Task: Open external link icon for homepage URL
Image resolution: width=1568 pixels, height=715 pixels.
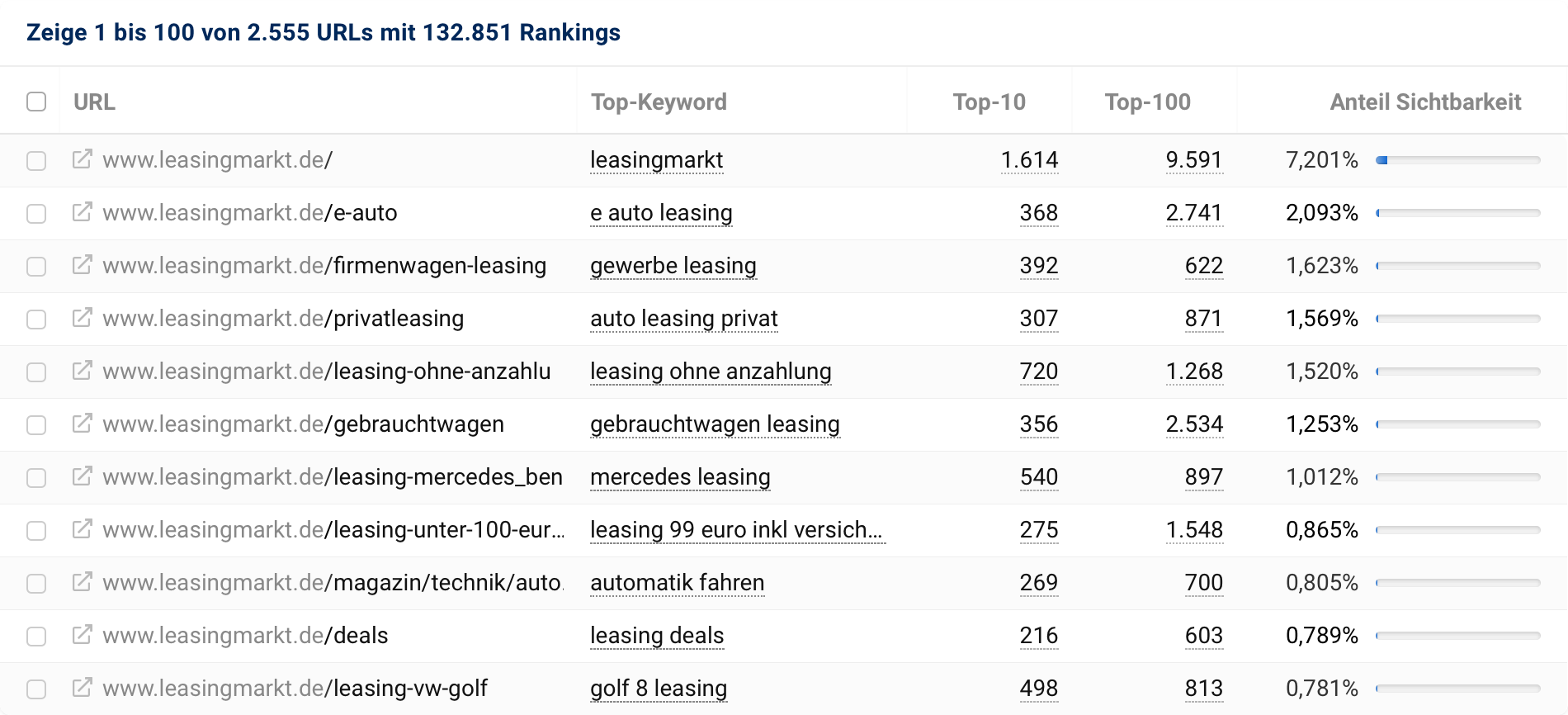Action: (82, 159)
